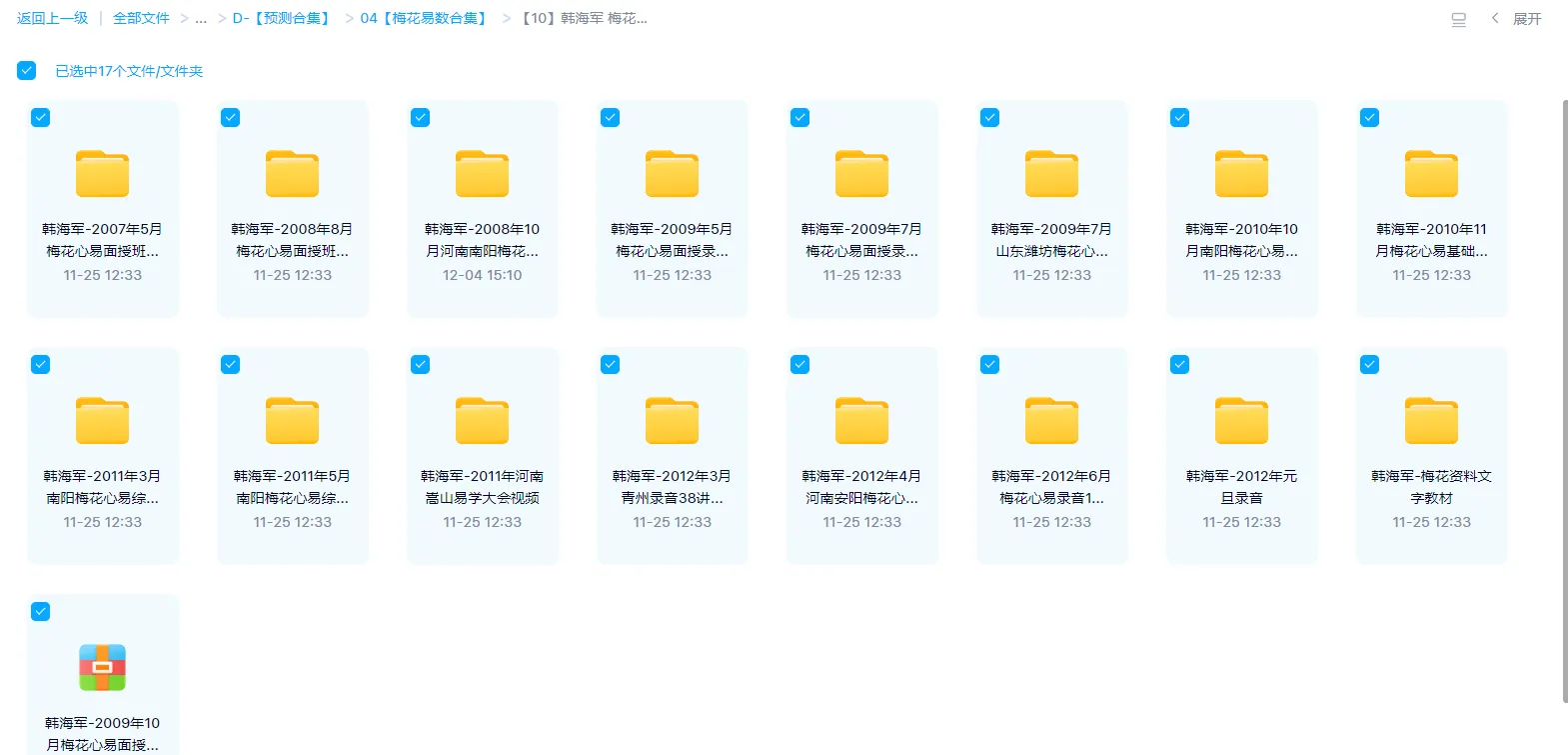Open the 韩海军-2011年河南嵩山易学大会视频 folder icon
The height and width of the screenshot is (755, 1568).
[x=482, y=421]
